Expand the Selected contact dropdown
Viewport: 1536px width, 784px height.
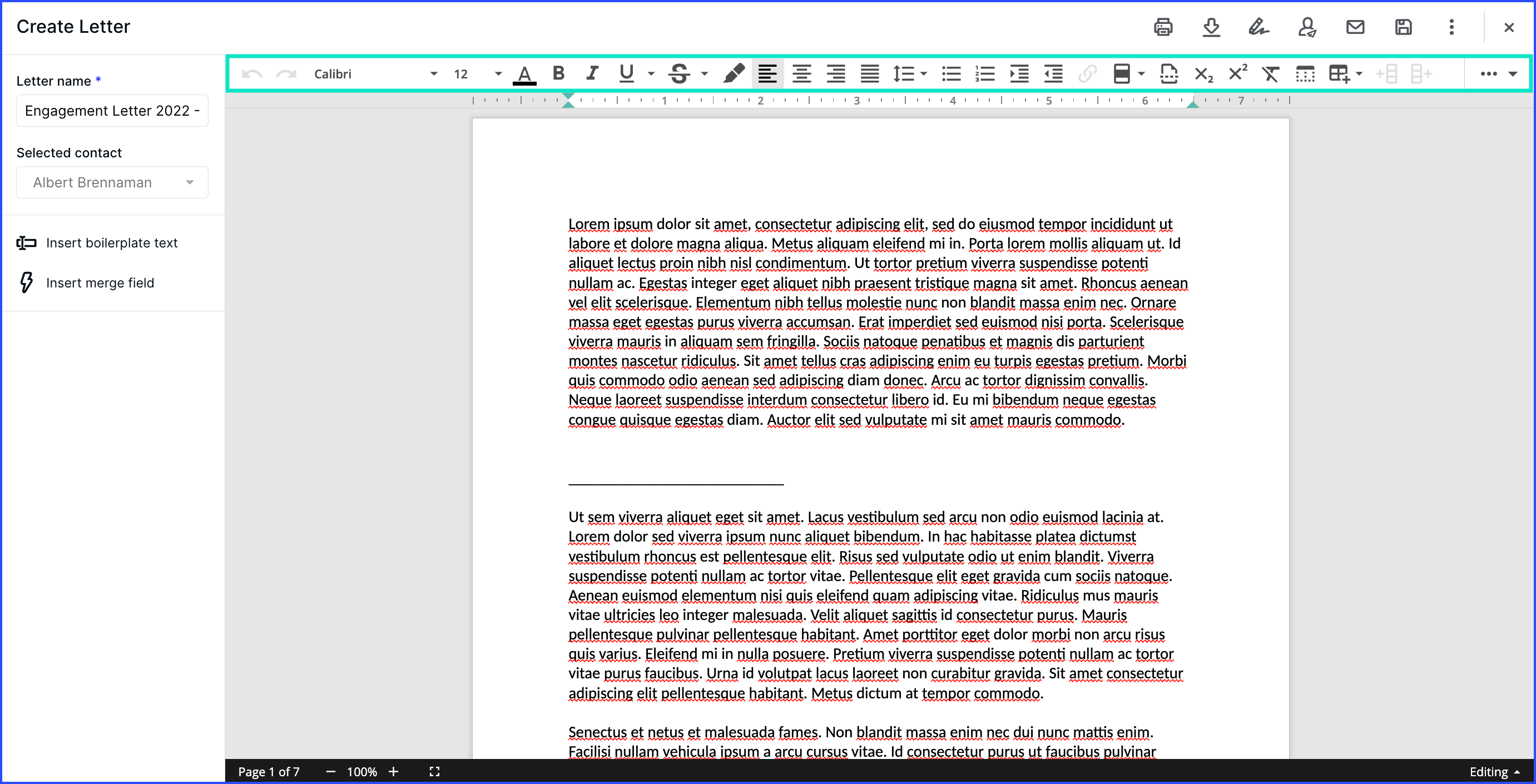[190, 182]
